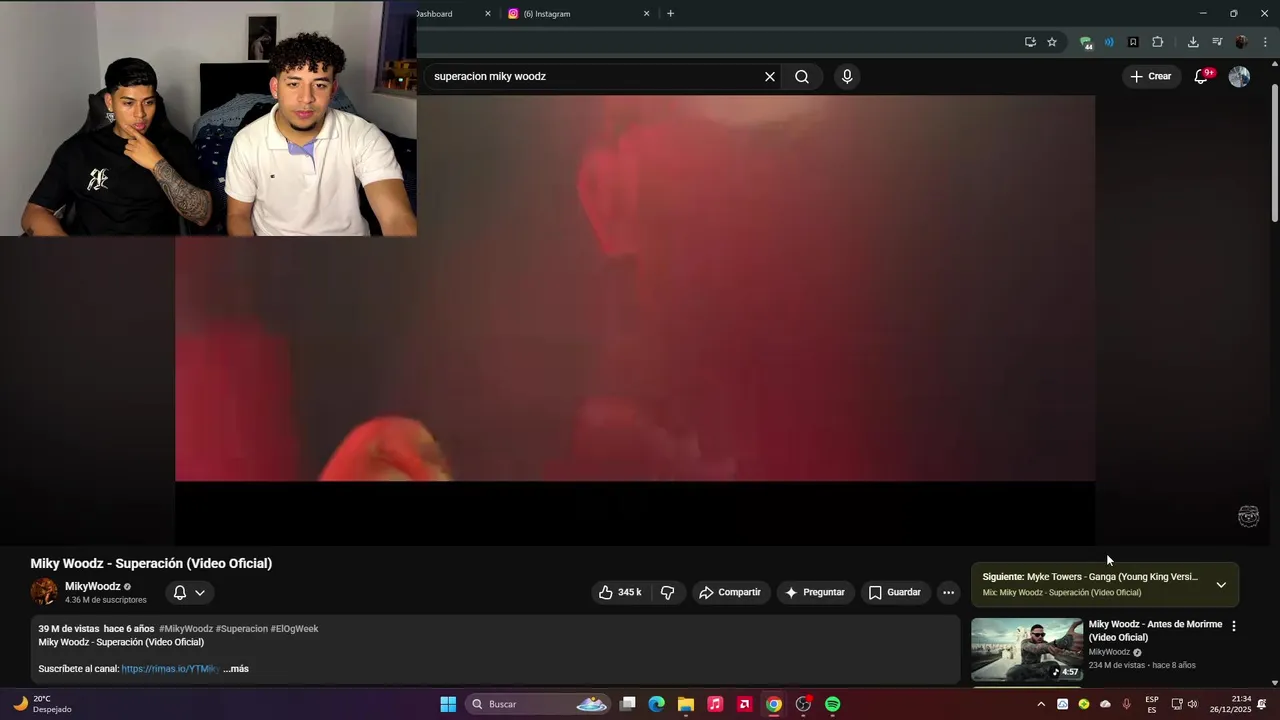
Task: Open Spotify from the taskbar
Action: click(833, 704)
